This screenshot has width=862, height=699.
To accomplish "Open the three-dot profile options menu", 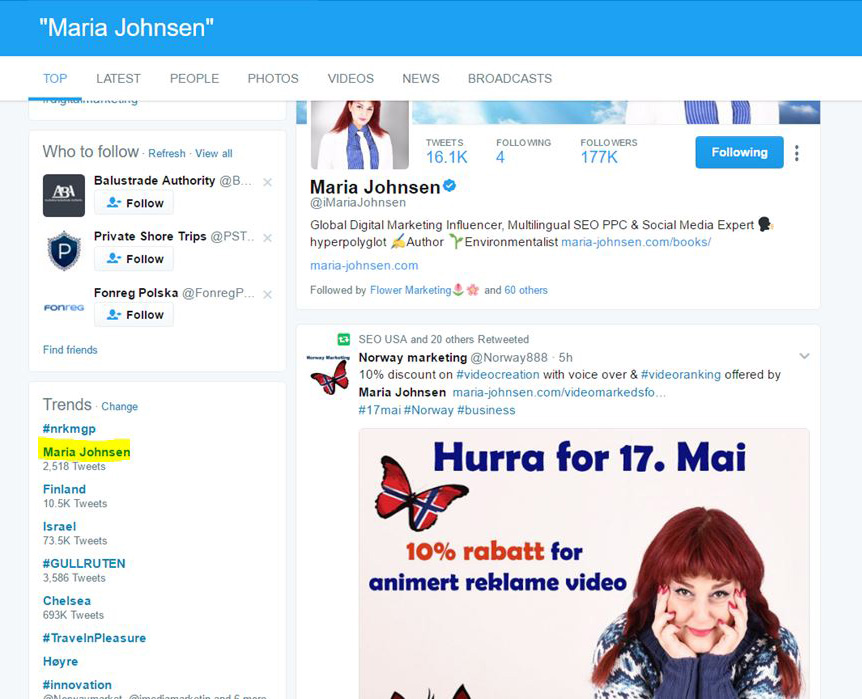I will pyautogui.click(x=797, y=153).
